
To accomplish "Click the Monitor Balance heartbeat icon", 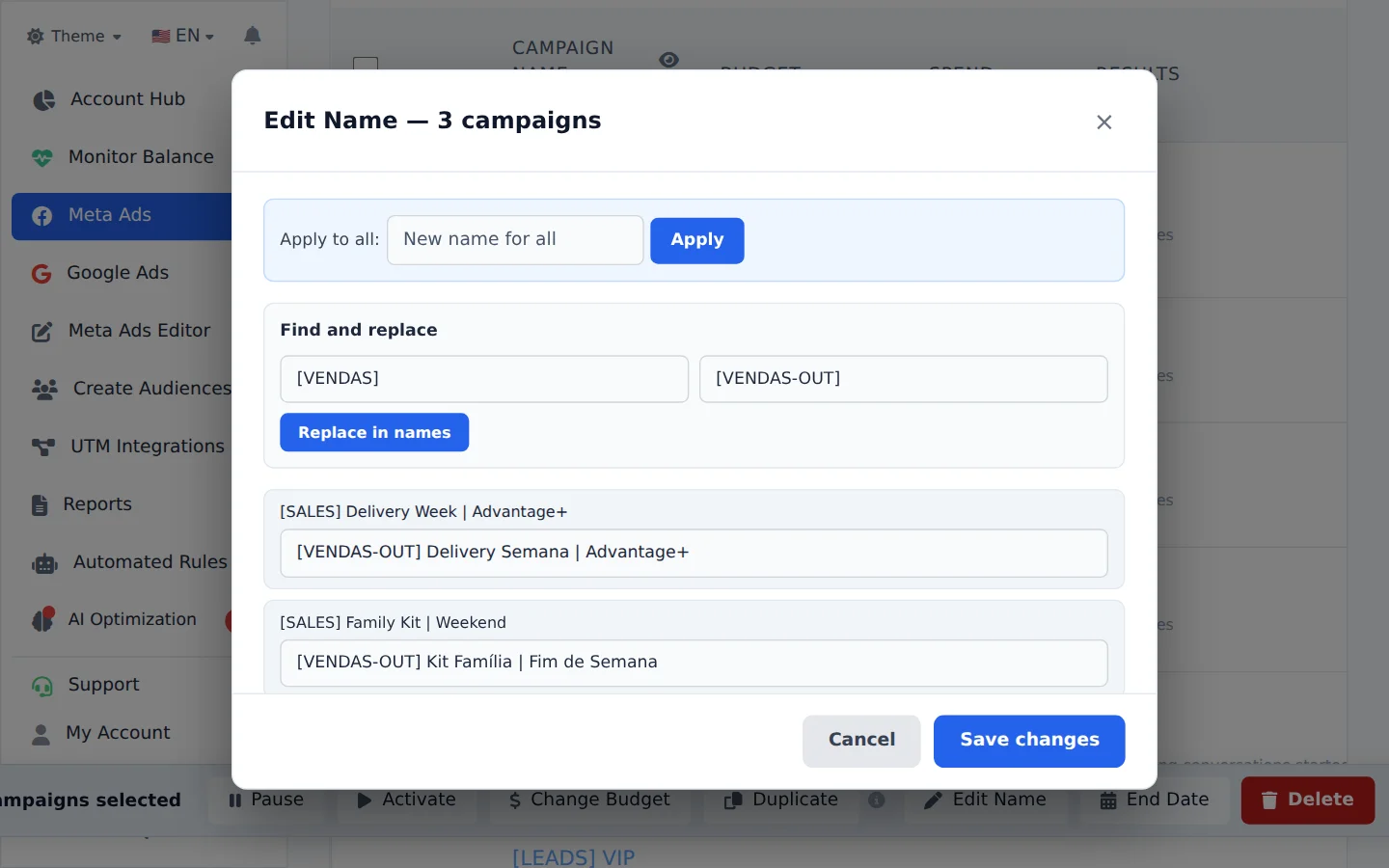I will (x=42, y=157).
